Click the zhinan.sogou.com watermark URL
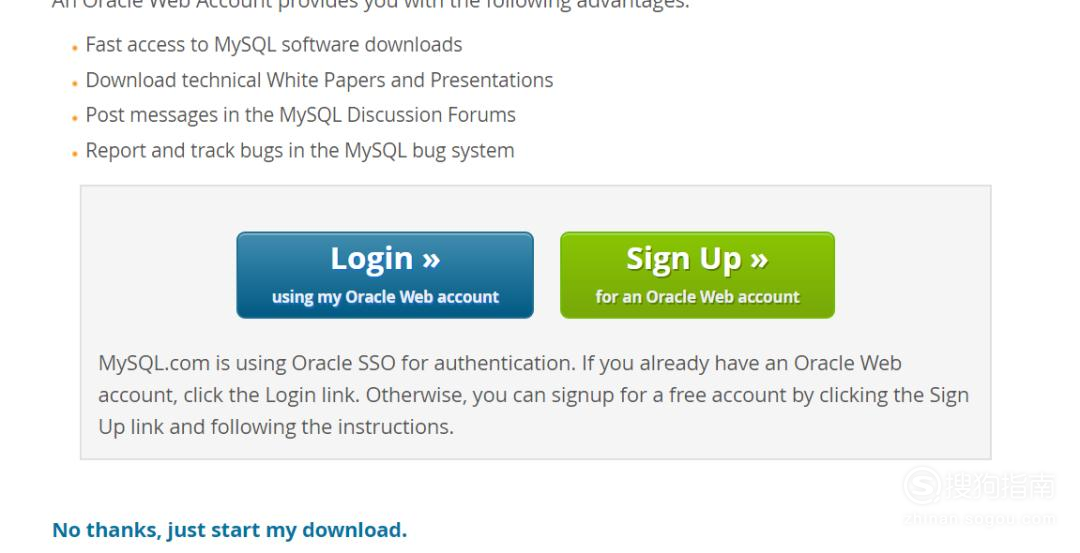 pyautogui.click(x=979, y=519)
